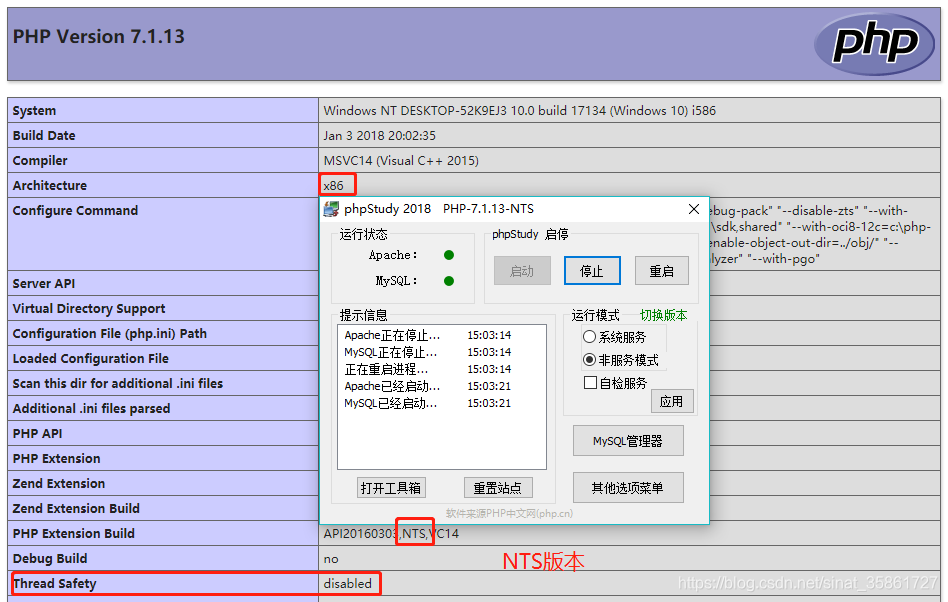
Task: Click the MySQL green status indicator
Action: coord(449,281)
